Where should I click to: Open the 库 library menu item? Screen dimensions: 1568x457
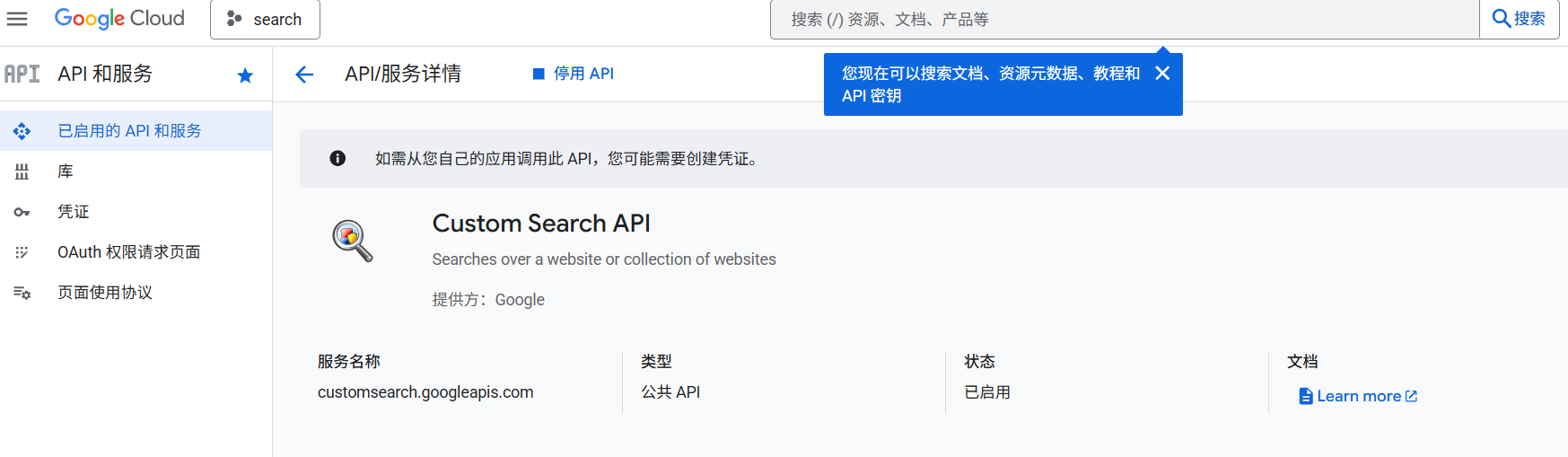click(66, 171)
